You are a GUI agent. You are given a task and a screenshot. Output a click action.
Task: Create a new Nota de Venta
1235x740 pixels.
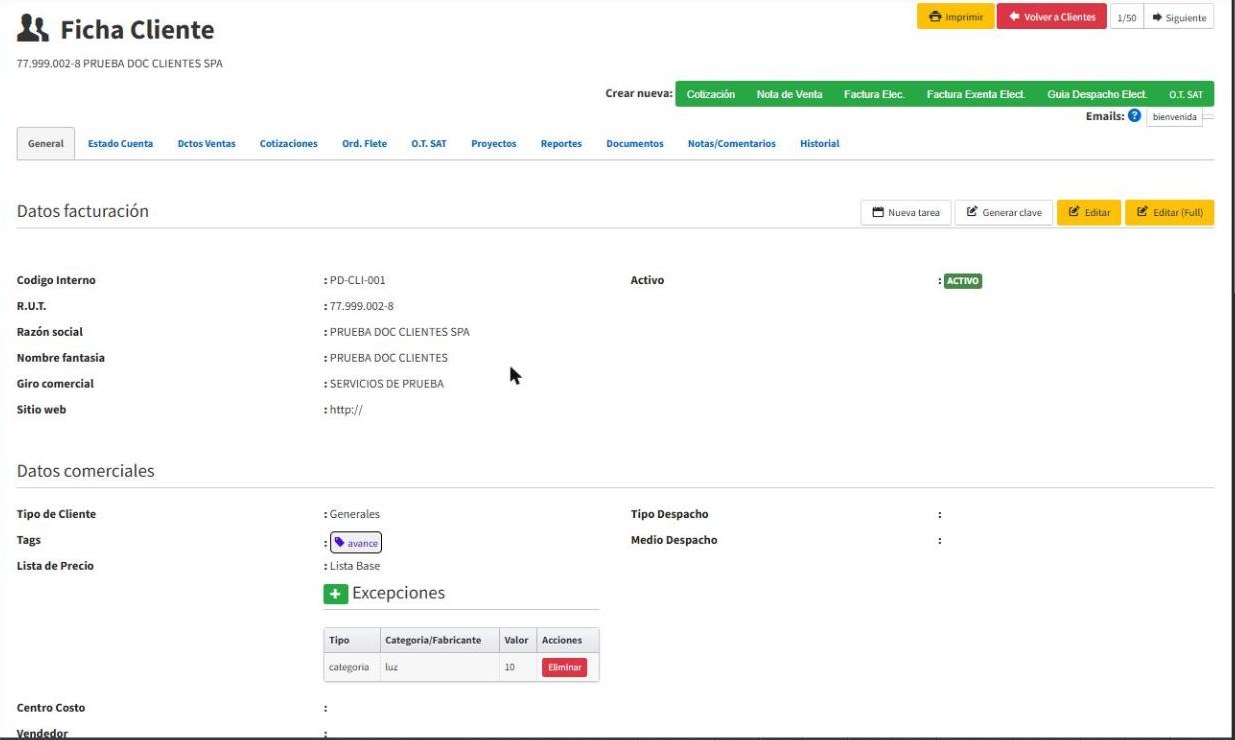pos(790,94)
